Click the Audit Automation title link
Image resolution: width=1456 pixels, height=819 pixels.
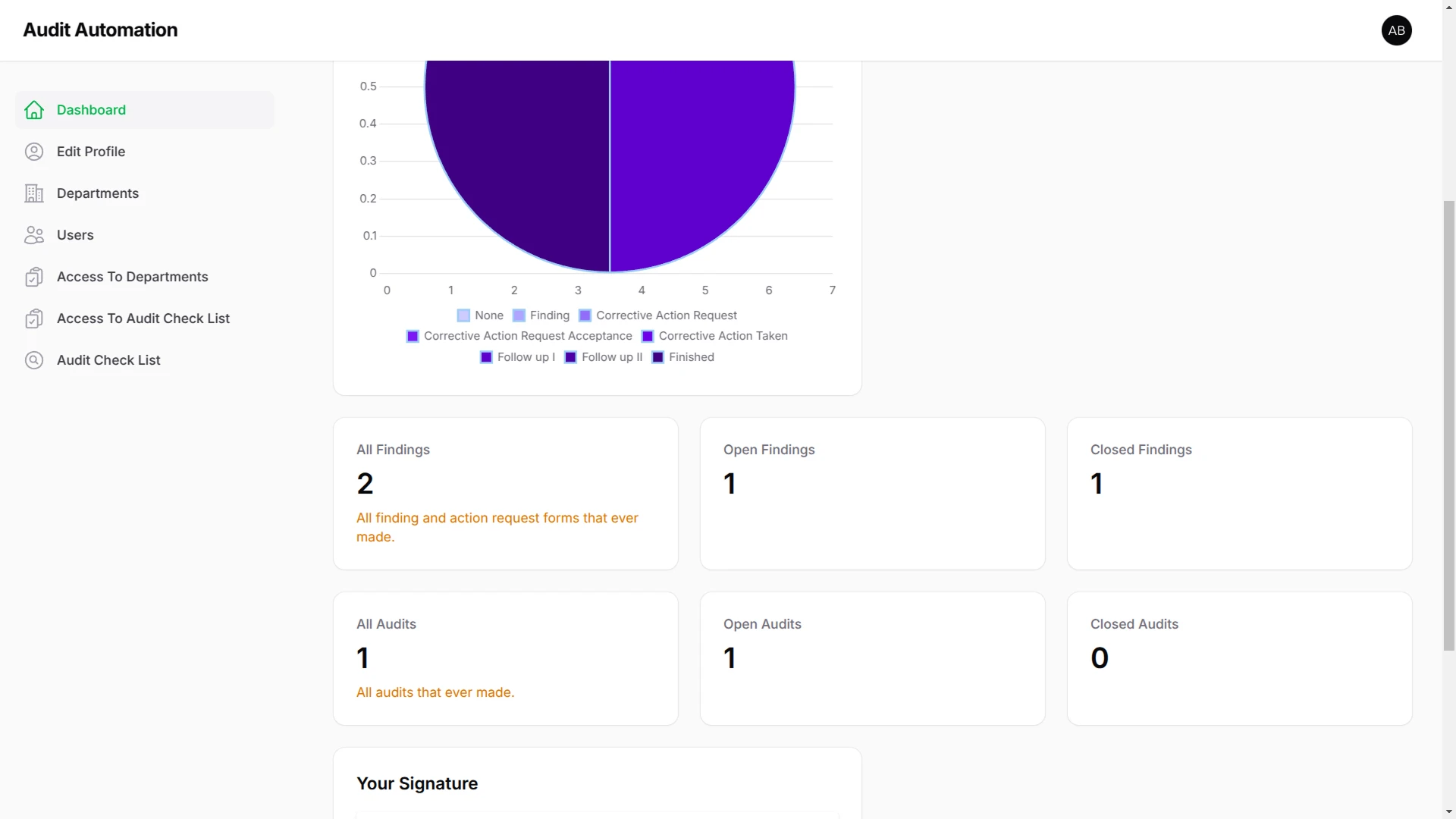tap(100, 30)
